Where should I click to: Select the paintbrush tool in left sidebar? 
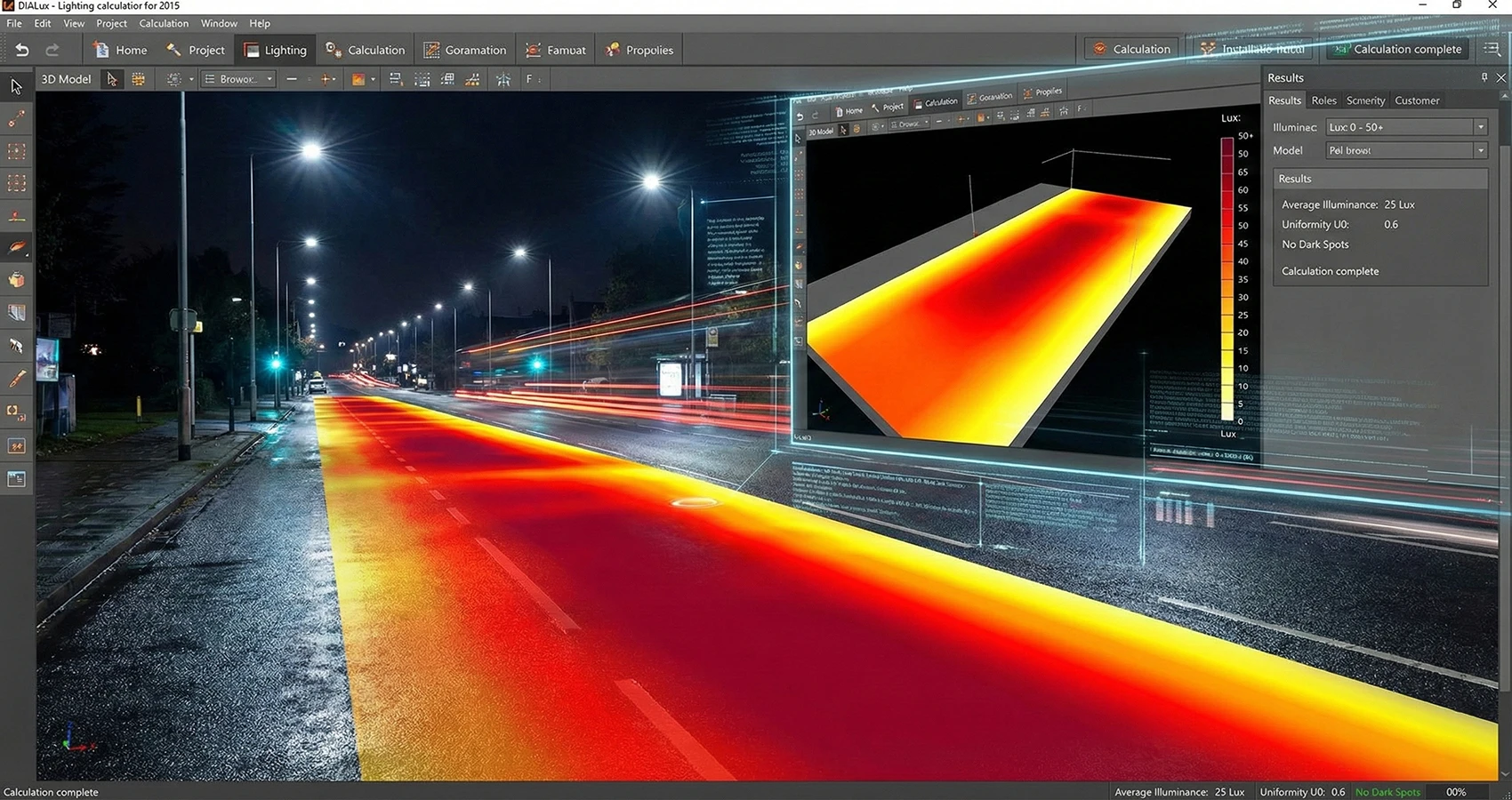(16, 379)
